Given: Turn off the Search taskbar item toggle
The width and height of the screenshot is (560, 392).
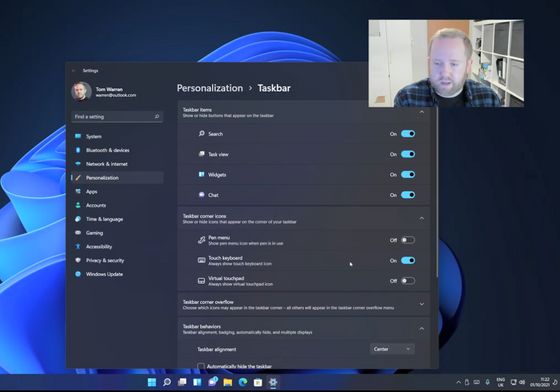Looking at the screenshot, I should 408,134.
